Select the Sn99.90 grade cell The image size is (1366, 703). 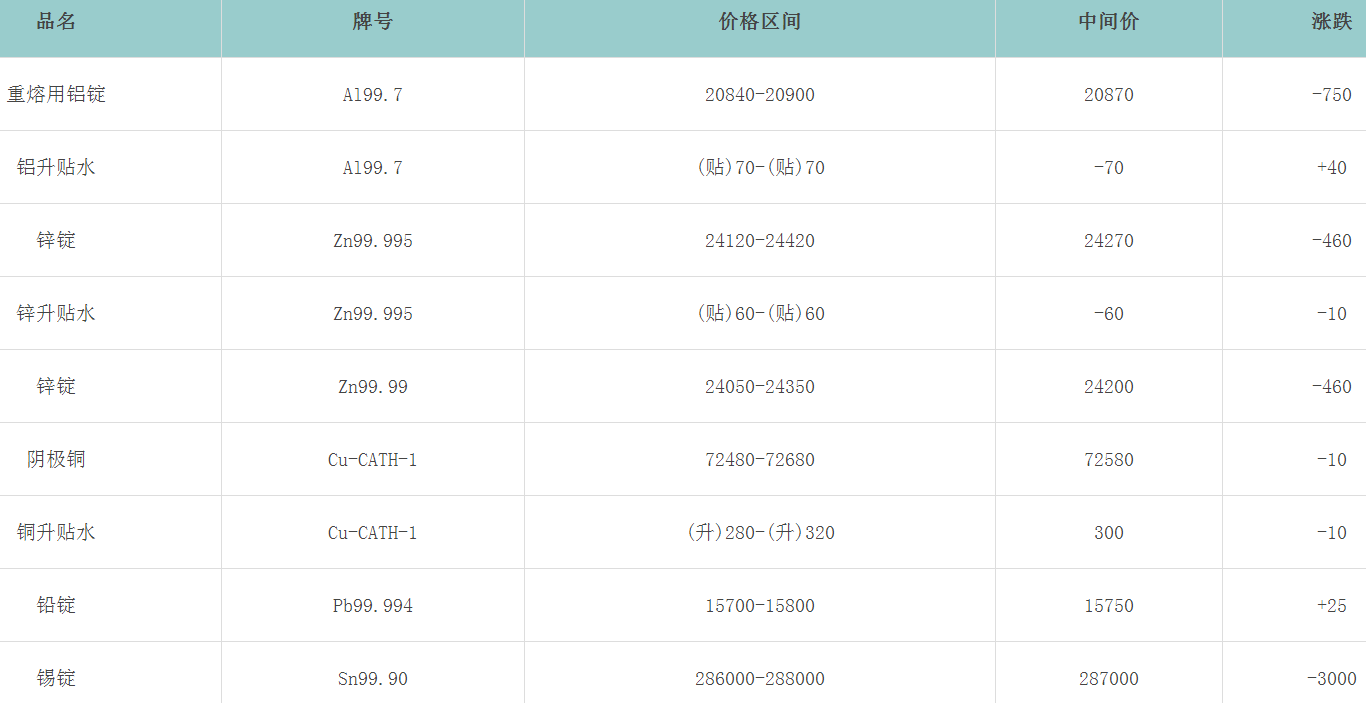(x=372, y=679)
